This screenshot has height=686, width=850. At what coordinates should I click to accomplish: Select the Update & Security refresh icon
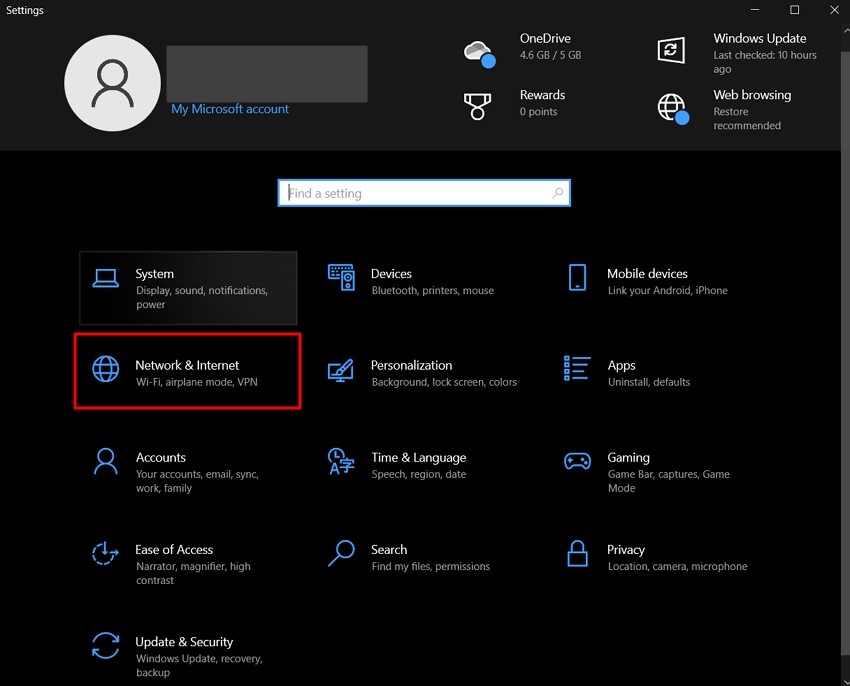click(x=105, y=645)
